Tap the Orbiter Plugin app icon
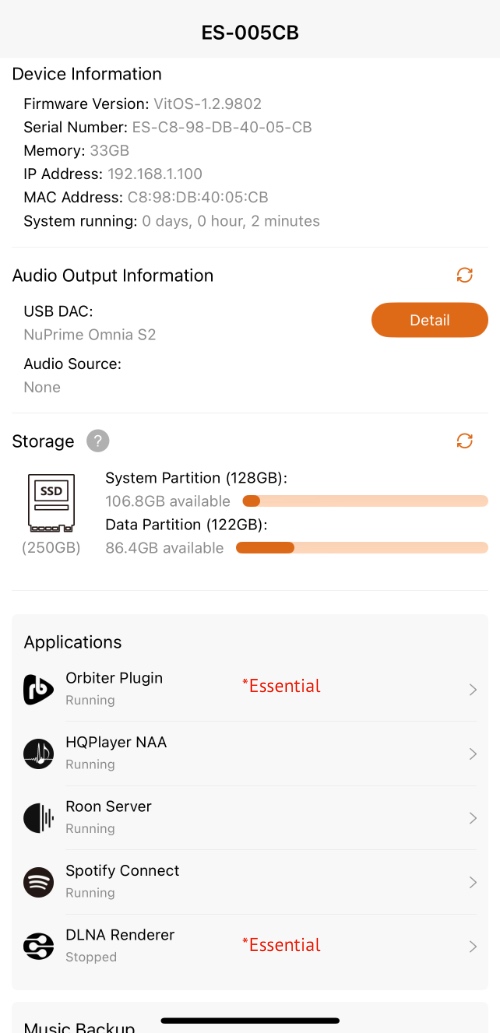Viewport: 500px width, 1033px height. coord(39,689)
